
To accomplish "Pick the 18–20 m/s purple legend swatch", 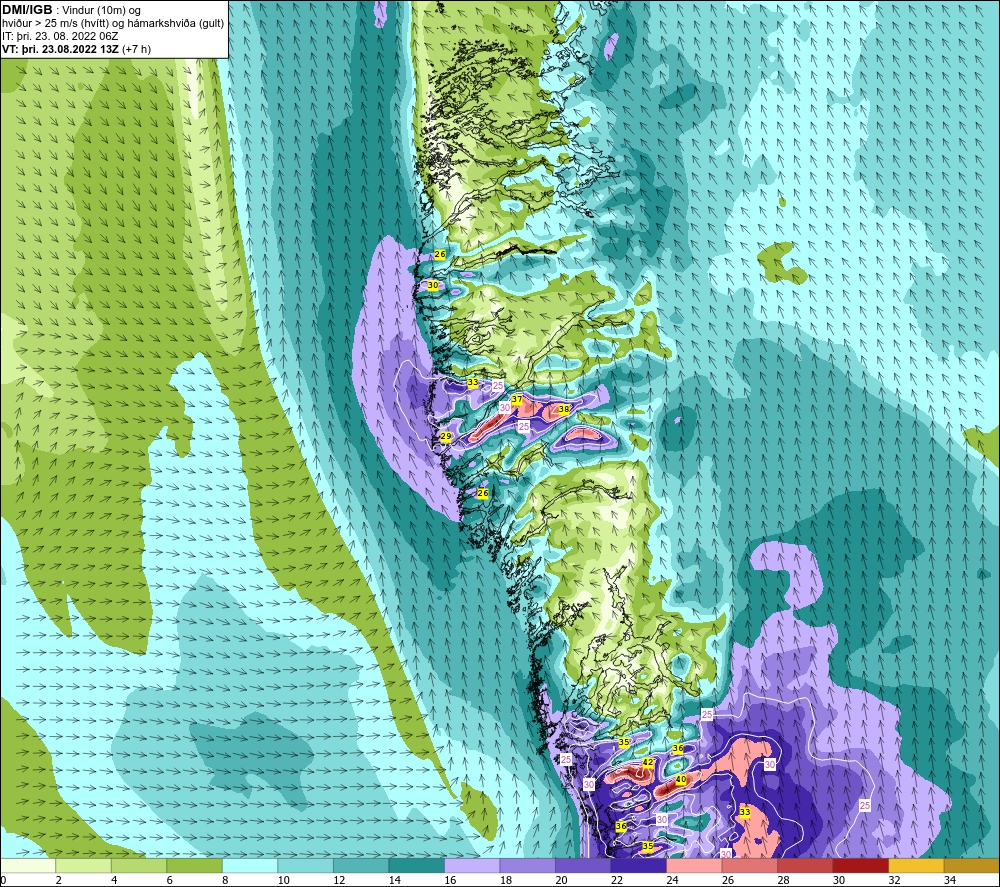I will click(527, 865).
